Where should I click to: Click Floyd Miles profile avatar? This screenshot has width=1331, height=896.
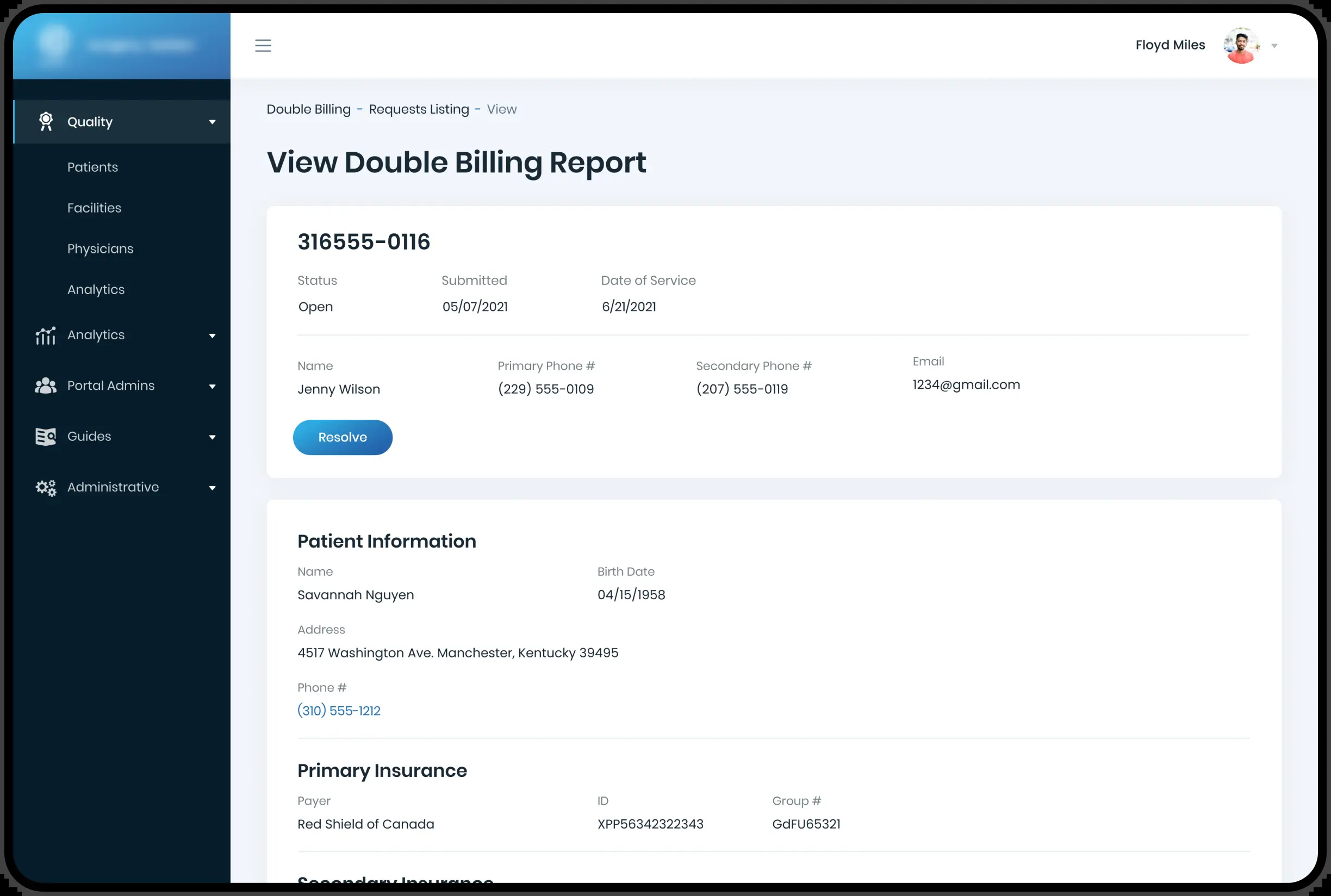pyautogui.click(x=1241, y=45)
